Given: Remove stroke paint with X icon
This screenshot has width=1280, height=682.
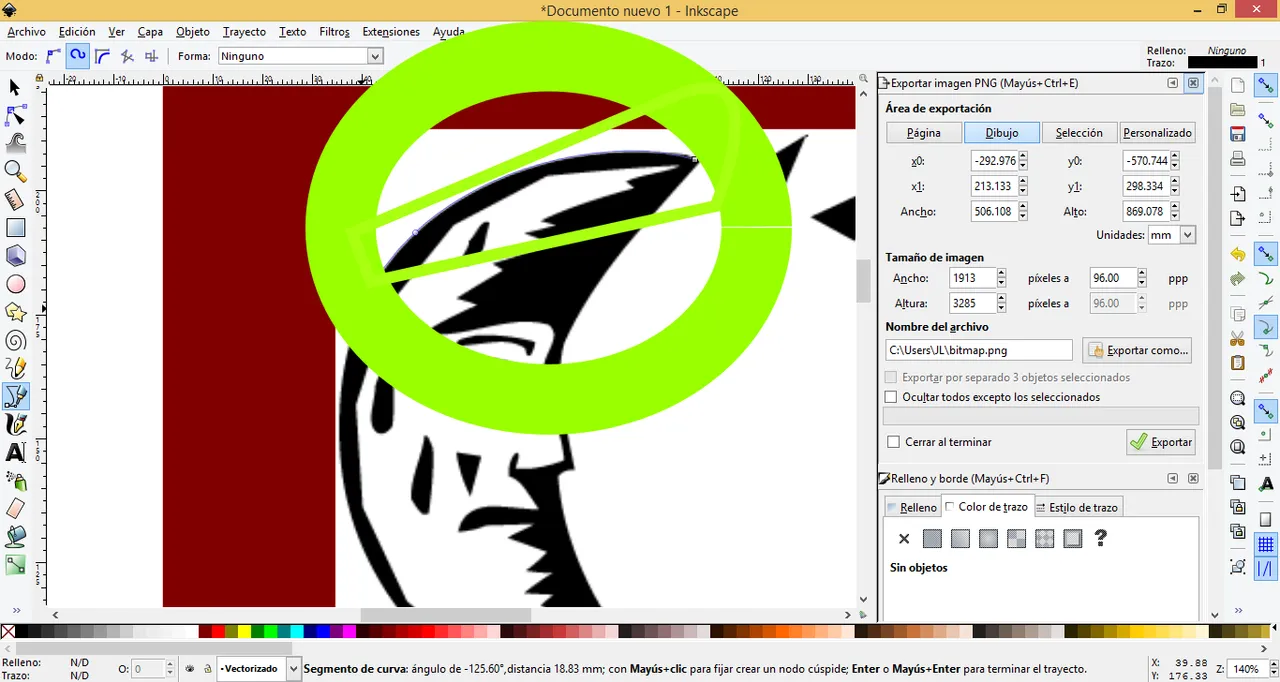Looking at the screenshot, I should pos(904,539).
